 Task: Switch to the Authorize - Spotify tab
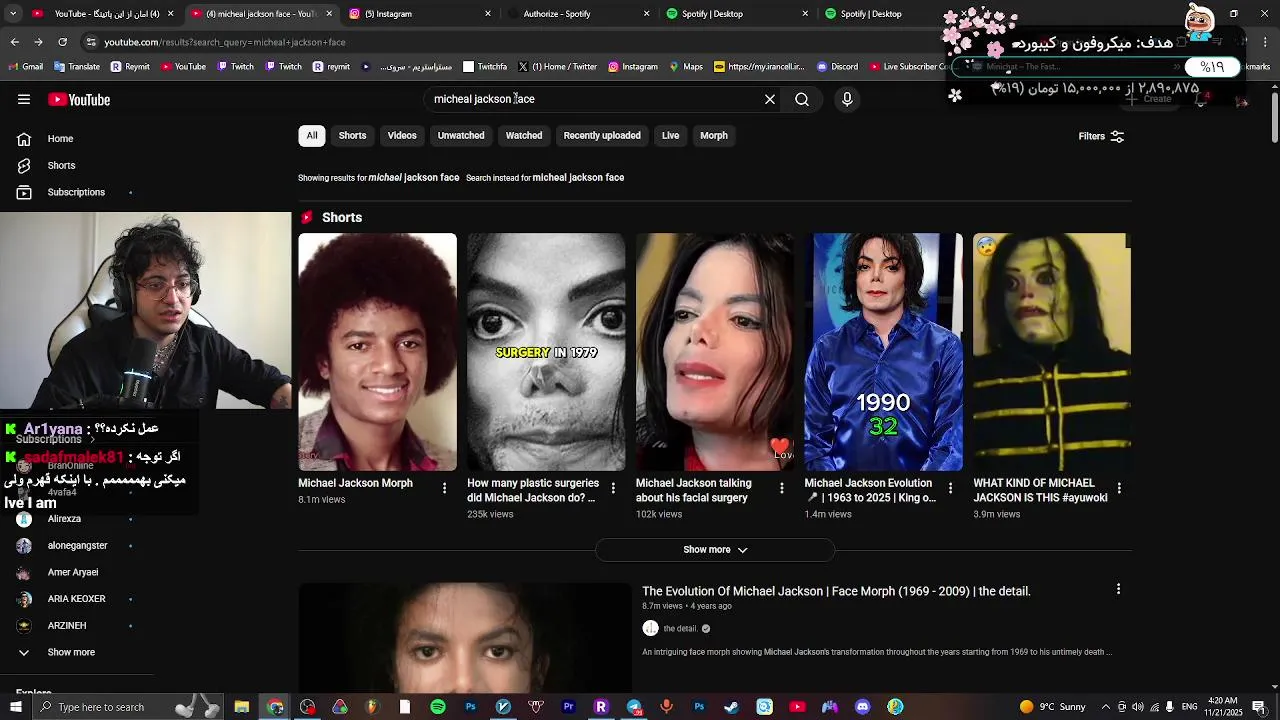(577, 14)
